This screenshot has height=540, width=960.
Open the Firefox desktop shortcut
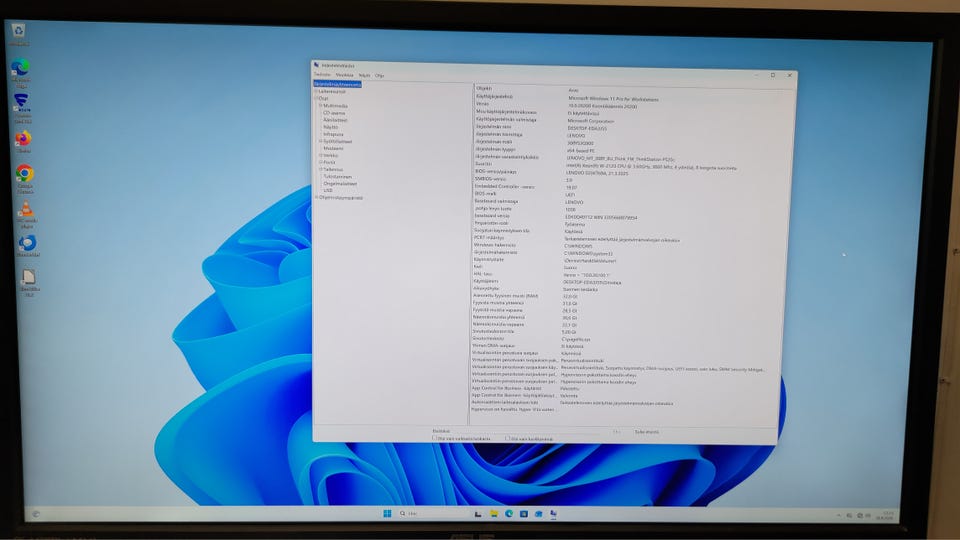(x=23, y=141)
